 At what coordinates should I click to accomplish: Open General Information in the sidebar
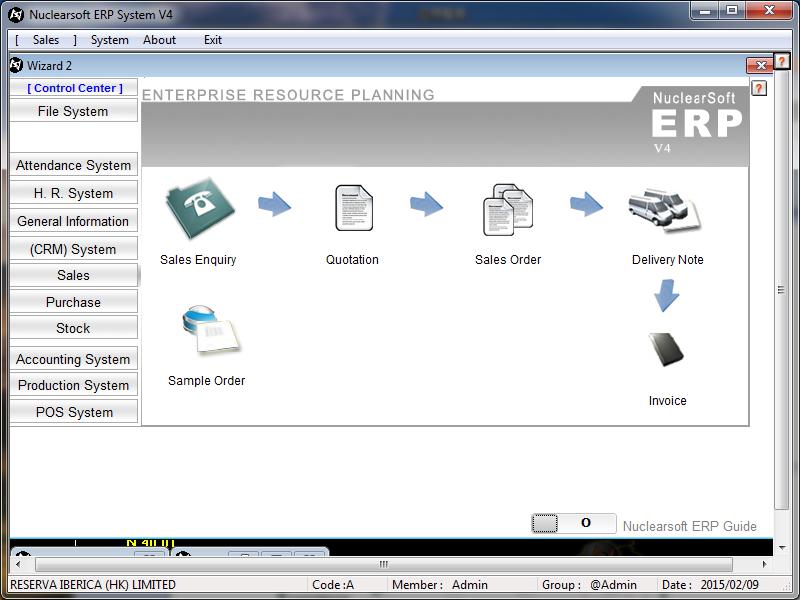(x=73, y=221)
